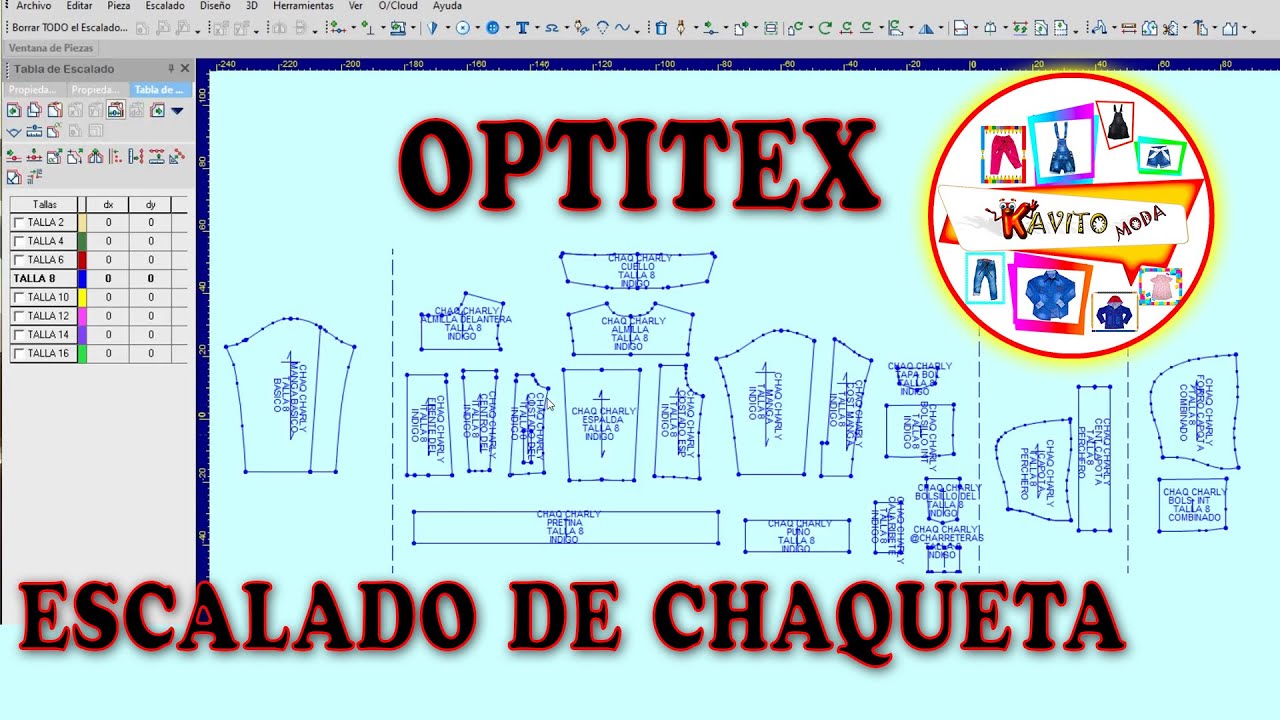Click the trash delete icon in toolbar
The image size is (1280, 720).
click(661, 28)
